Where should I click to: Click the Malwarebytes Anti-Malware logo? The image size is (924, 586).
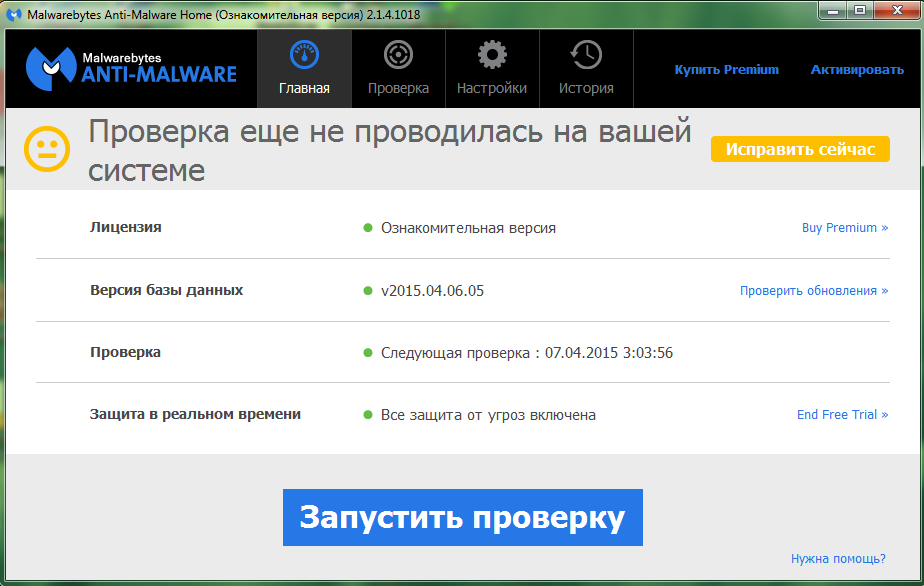(131, 68)
